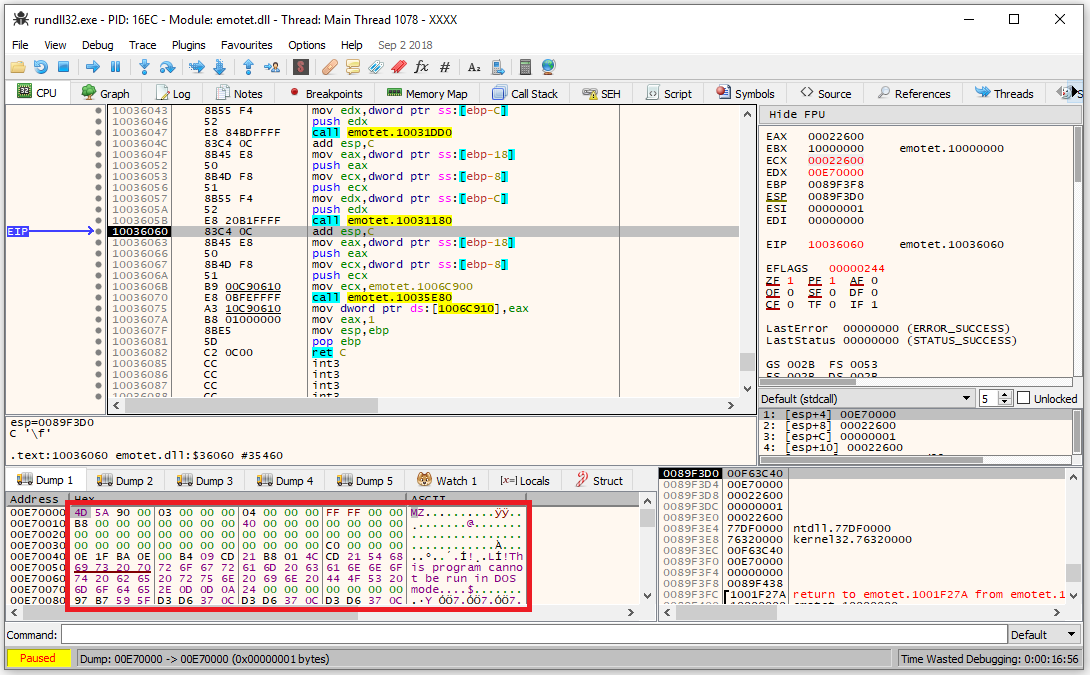Enable the Unlocked checkbox

click(x=1023, y=398)
